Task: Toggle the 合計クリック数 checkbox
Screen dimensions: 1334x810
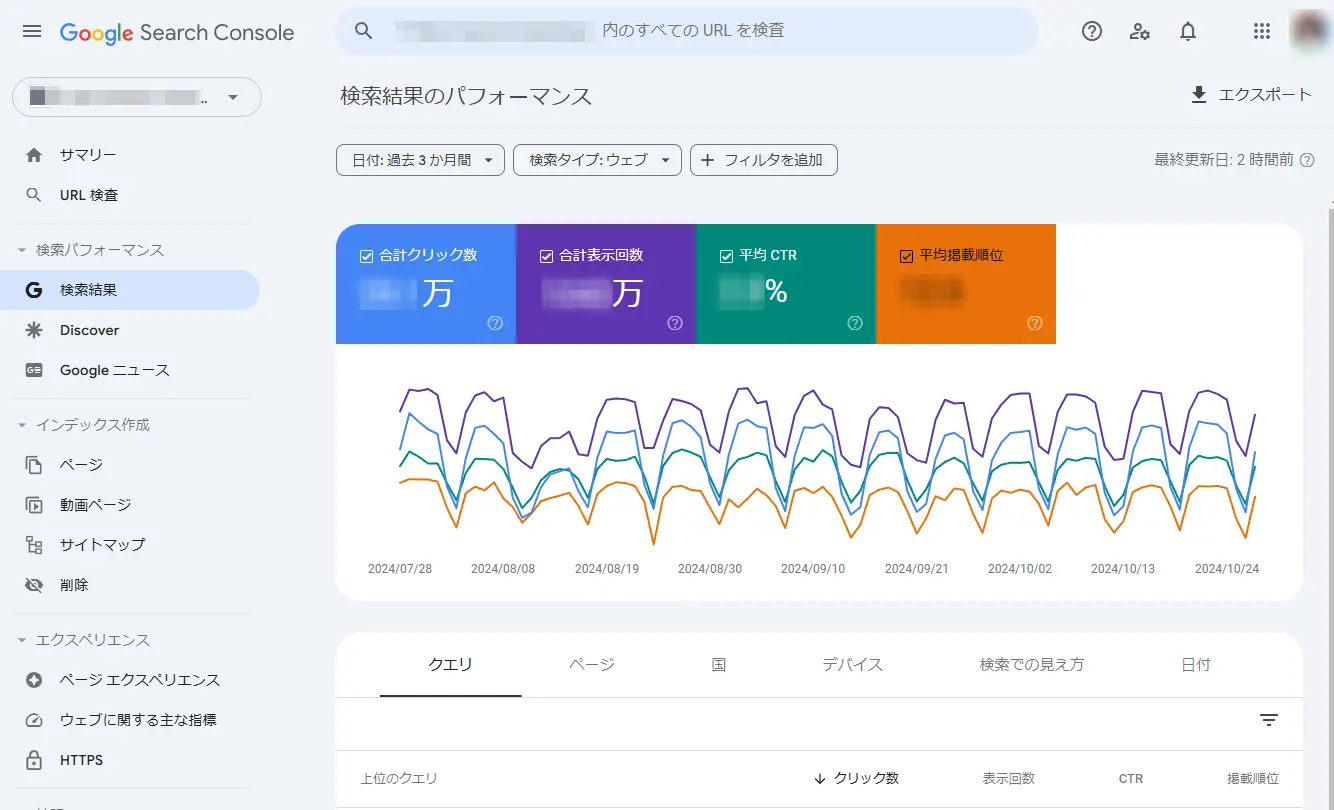Action: [366, 256]
